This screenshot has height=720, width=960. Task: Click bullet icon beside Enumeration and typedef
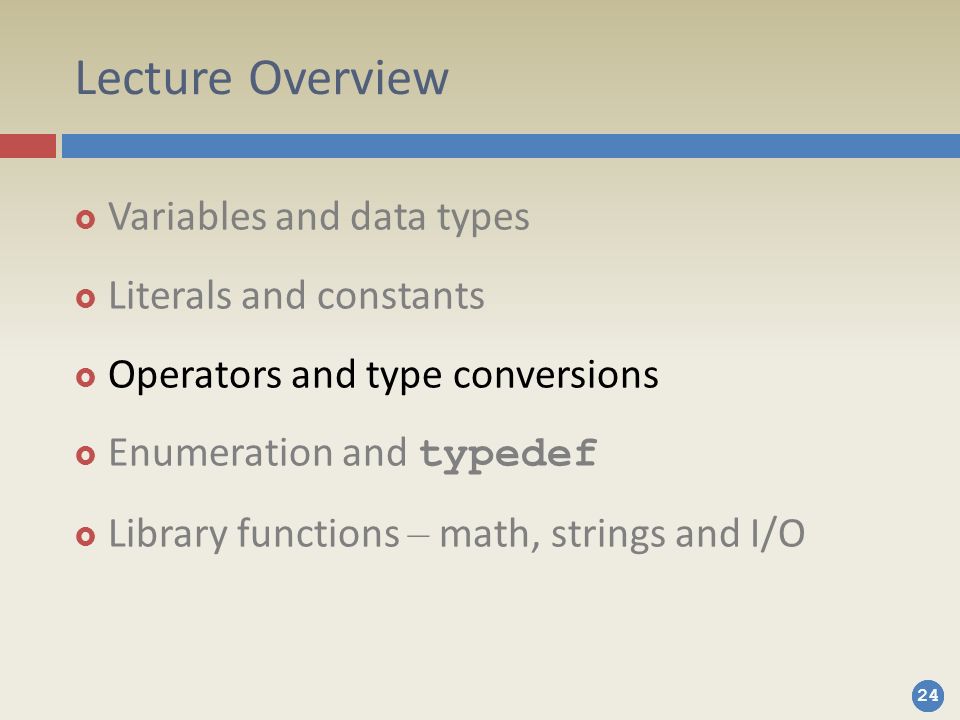coord(86,456)
